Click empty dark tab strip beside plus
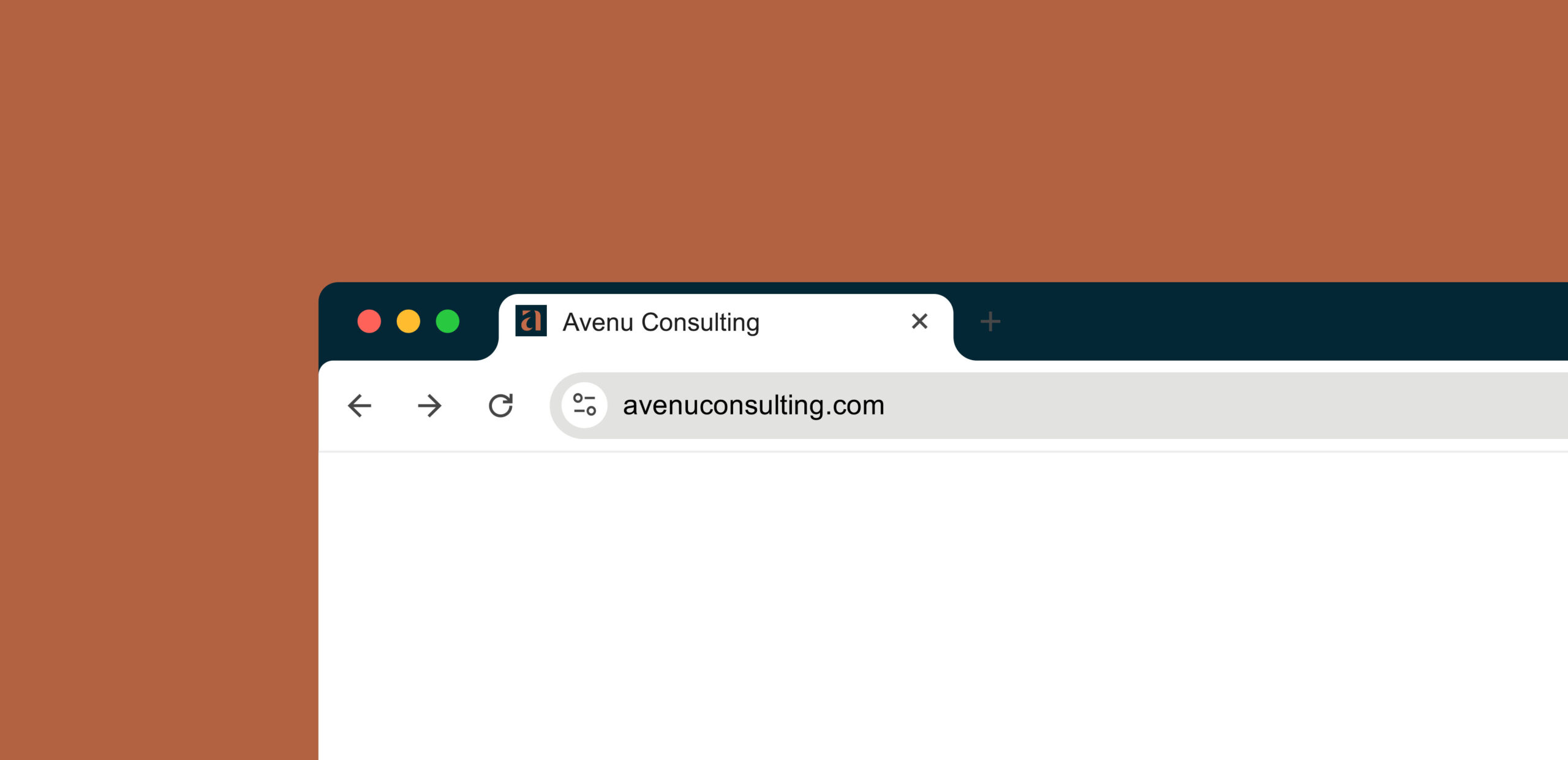 click(1286, 322)
